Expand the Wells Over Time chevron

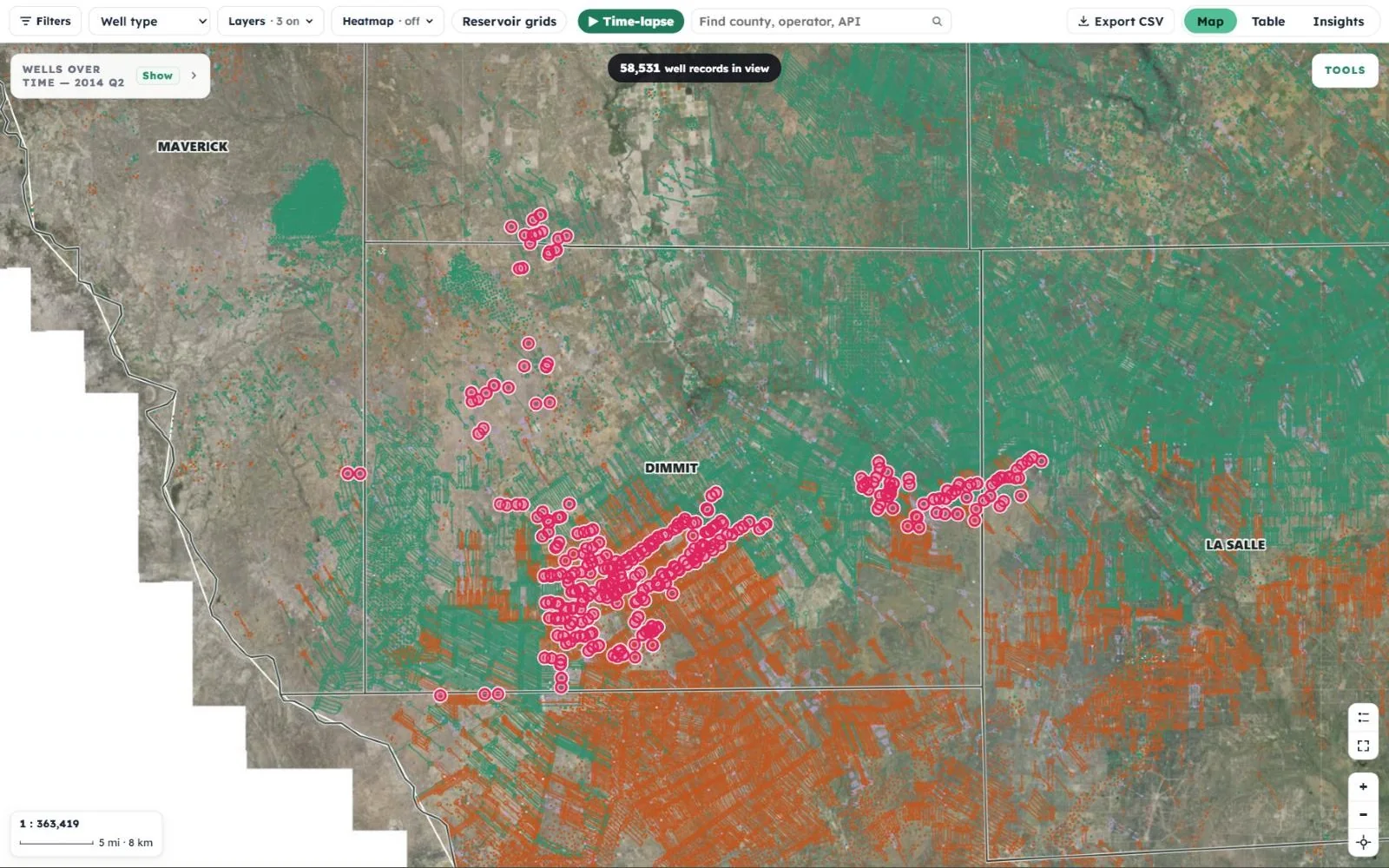[x=194, y=76]
